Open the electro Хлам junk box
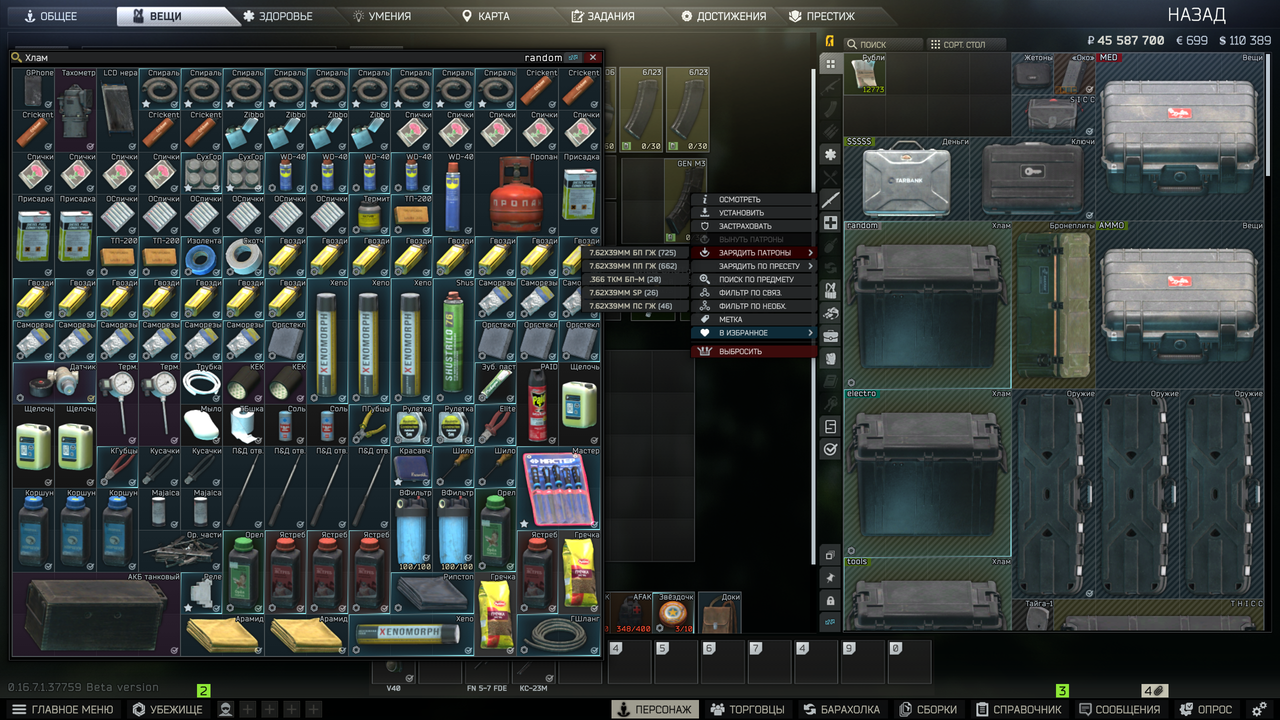Image resolution: width=1280 pixels, height=720 pixels. (x=928, y=472)
